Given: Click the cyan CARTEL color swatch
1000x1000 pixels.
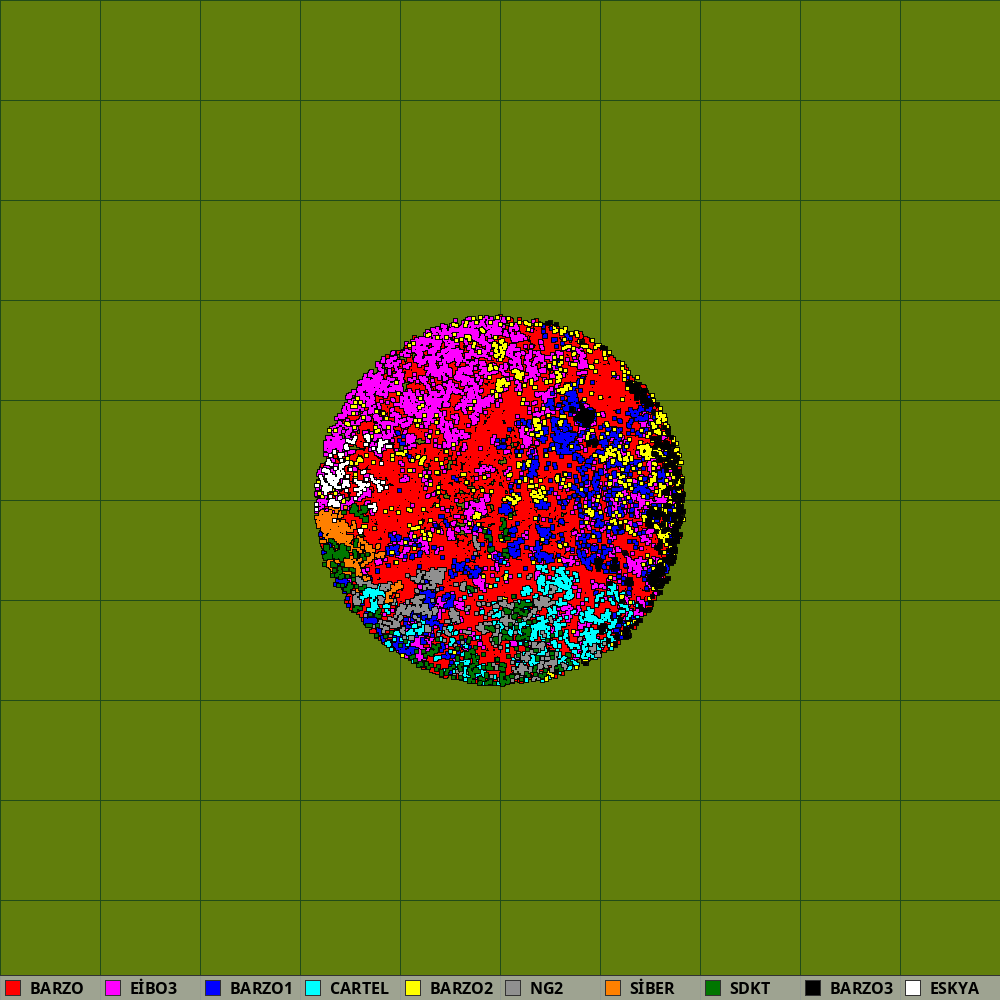Looking at the screenshot, I should click(313, 988).
